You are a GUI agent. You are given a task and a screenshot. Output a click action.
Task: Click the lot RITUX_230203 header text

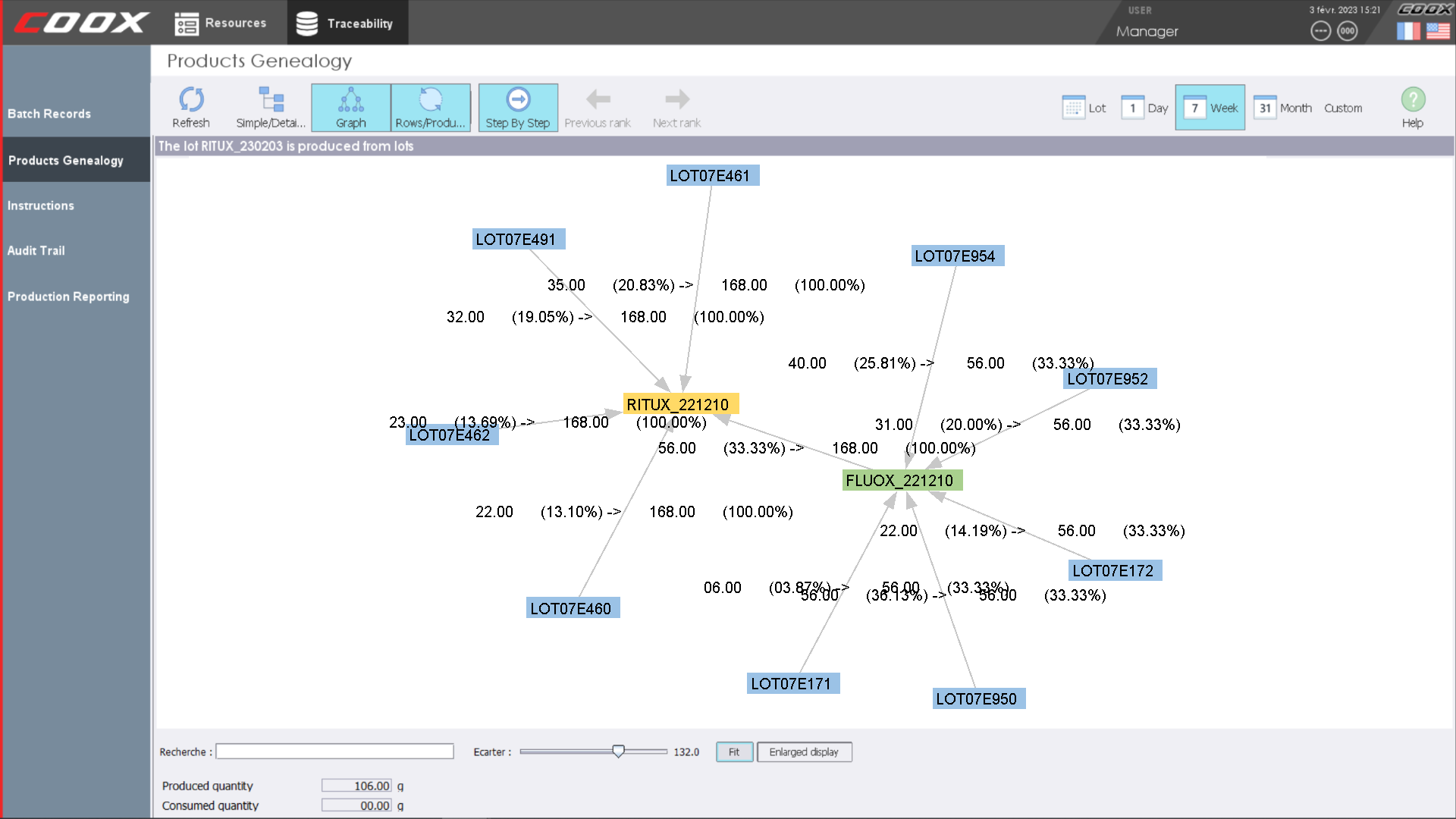pyautogui.click(x=285, y=146)
